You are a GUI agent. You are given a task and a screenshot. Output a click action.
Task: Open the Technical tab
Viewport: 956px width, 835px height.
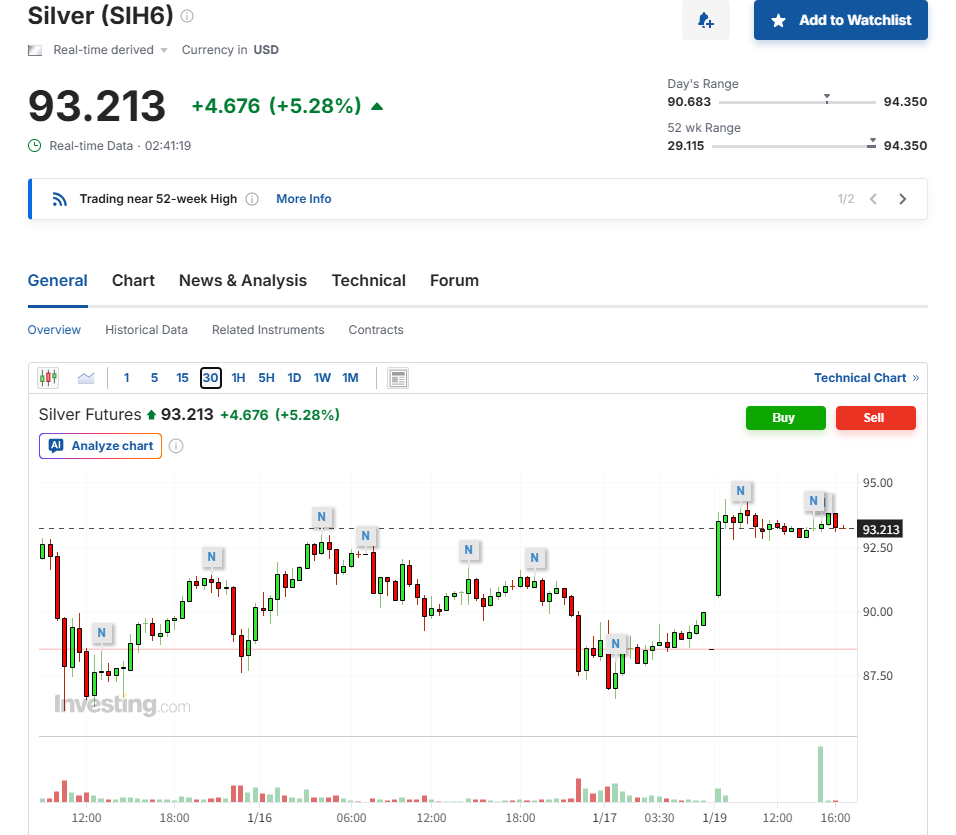tap(369, 281)
